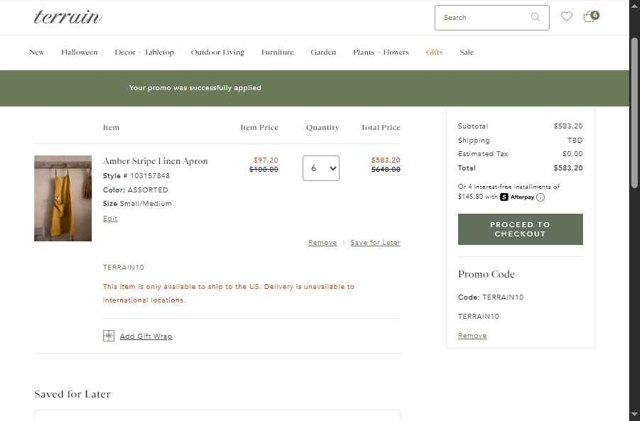Click the Subtotal amount $583.20
This screenshot has height=421, width=640.
(568, 126)
